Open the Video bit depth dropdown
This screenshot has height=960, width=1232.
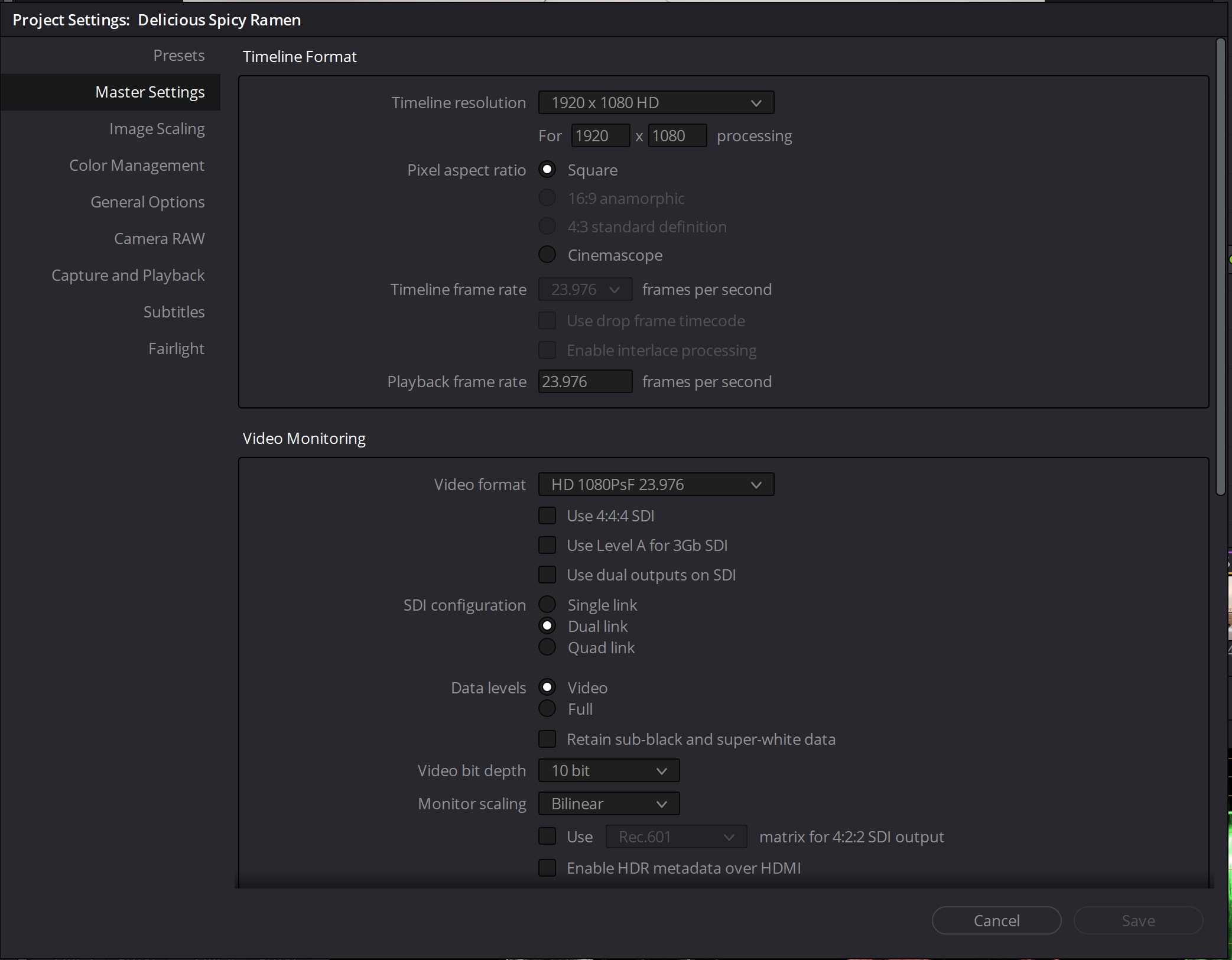click(608, 771)
